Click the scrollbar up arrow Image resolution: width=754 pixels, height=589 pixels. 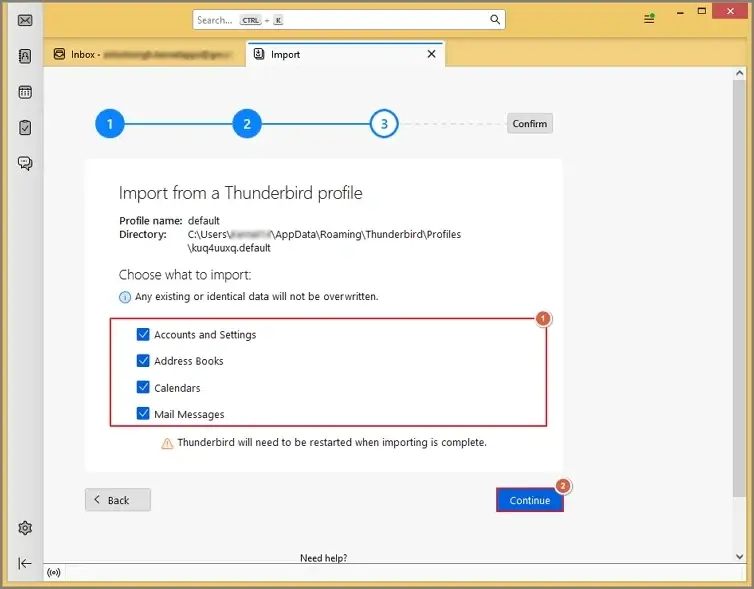click(x=739, y=74)
